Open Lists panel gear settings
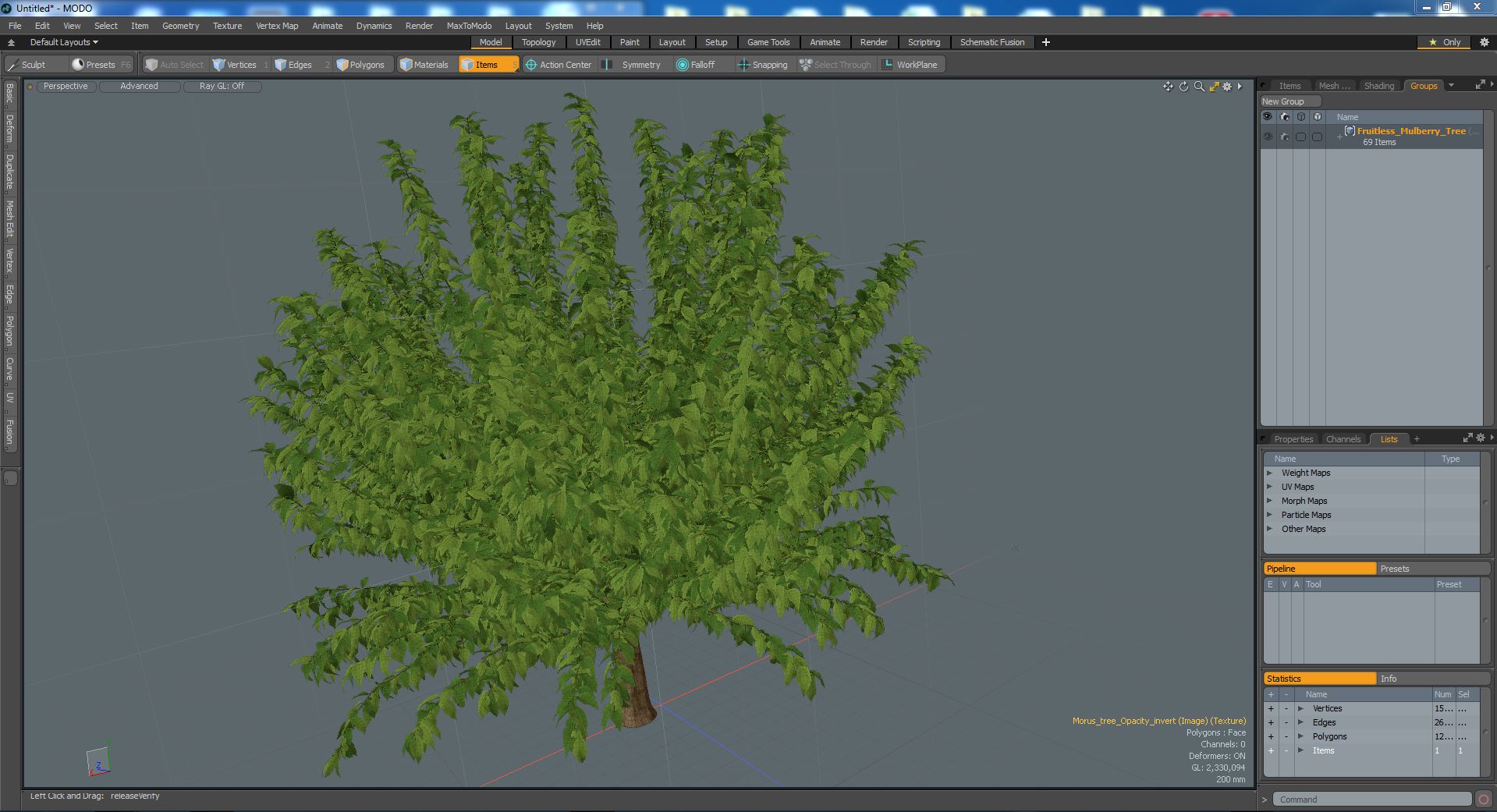 tap(1481, 438)
